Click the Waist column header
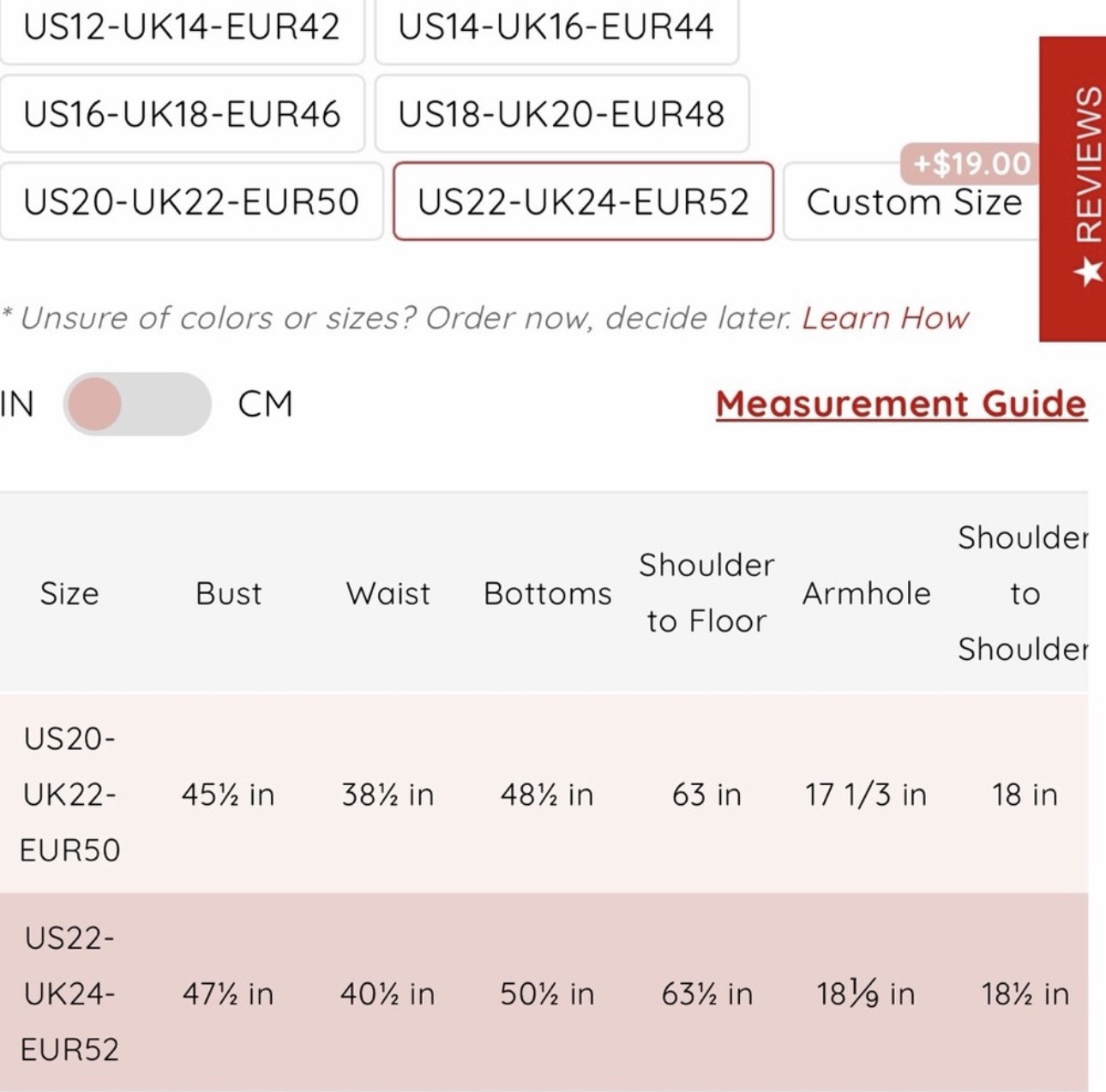This screenshot has height=1092, width=1106. pyautogui.click(x=388, y=593)
